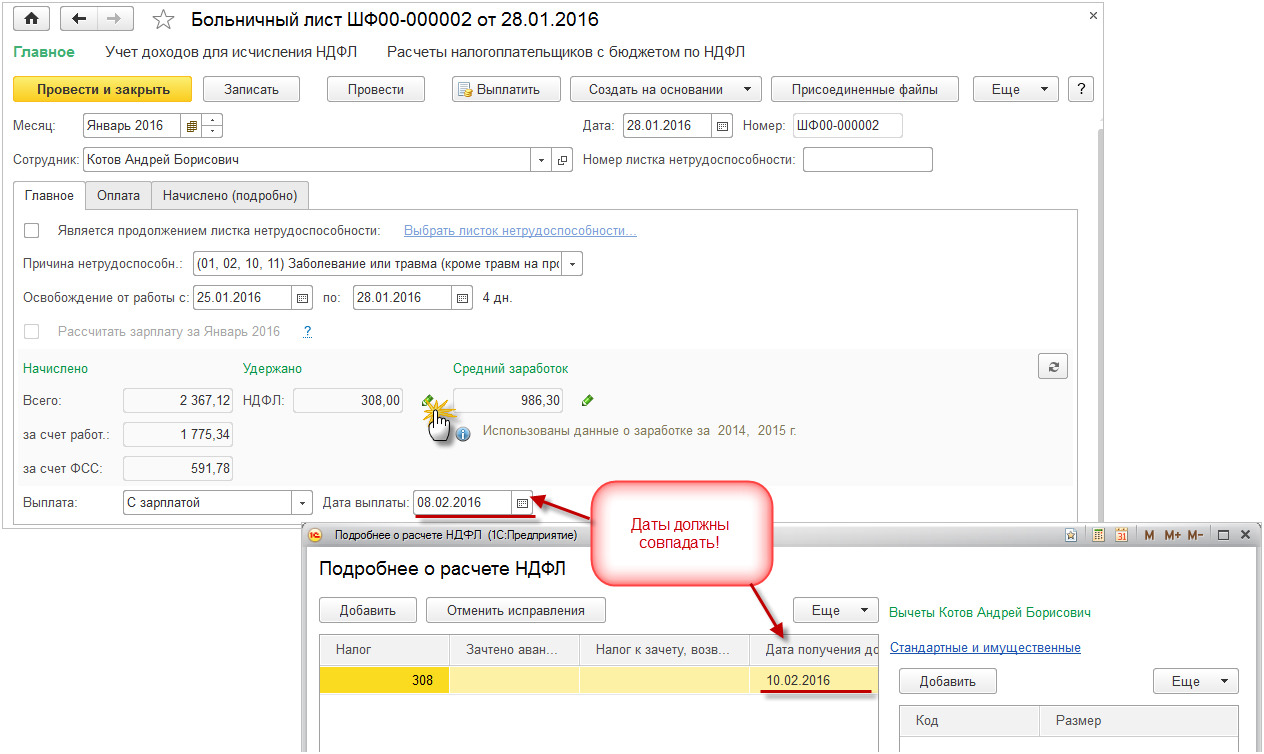Open Учет доходов для исчисления НДФЛ section
This screenshot has width=1264, height=754.
tap(231, 52)
